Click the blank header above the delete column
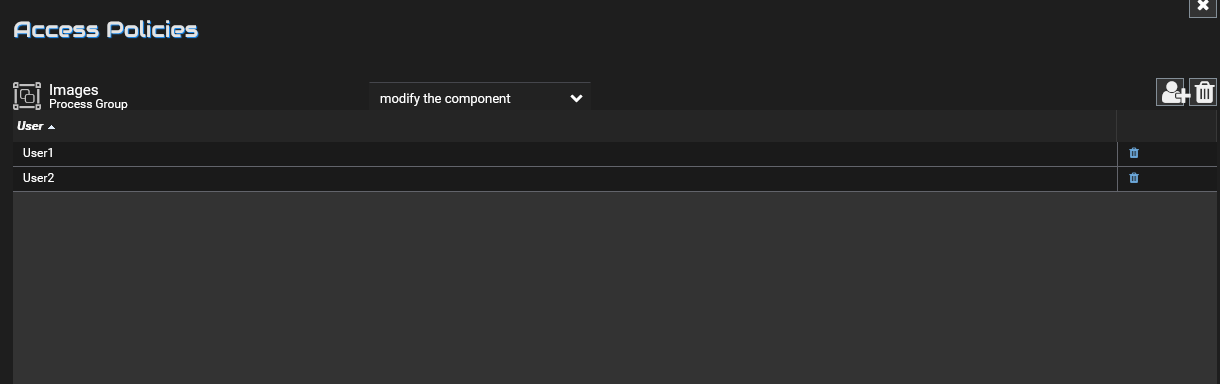This screenshot has width=1220, height=384. pyautogui.click(x=1167, y=126)
